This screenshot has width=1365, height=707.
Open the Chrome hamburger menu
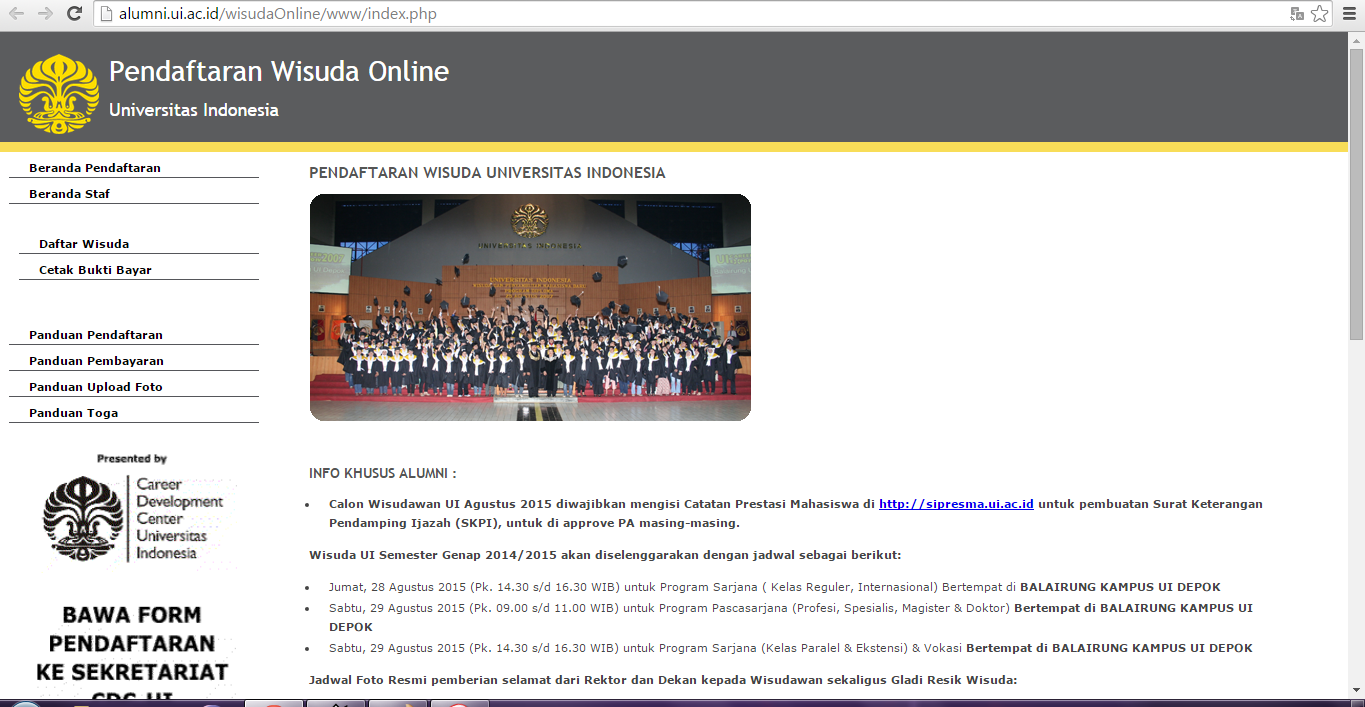pyautogui.click(x=1349, y=14)
